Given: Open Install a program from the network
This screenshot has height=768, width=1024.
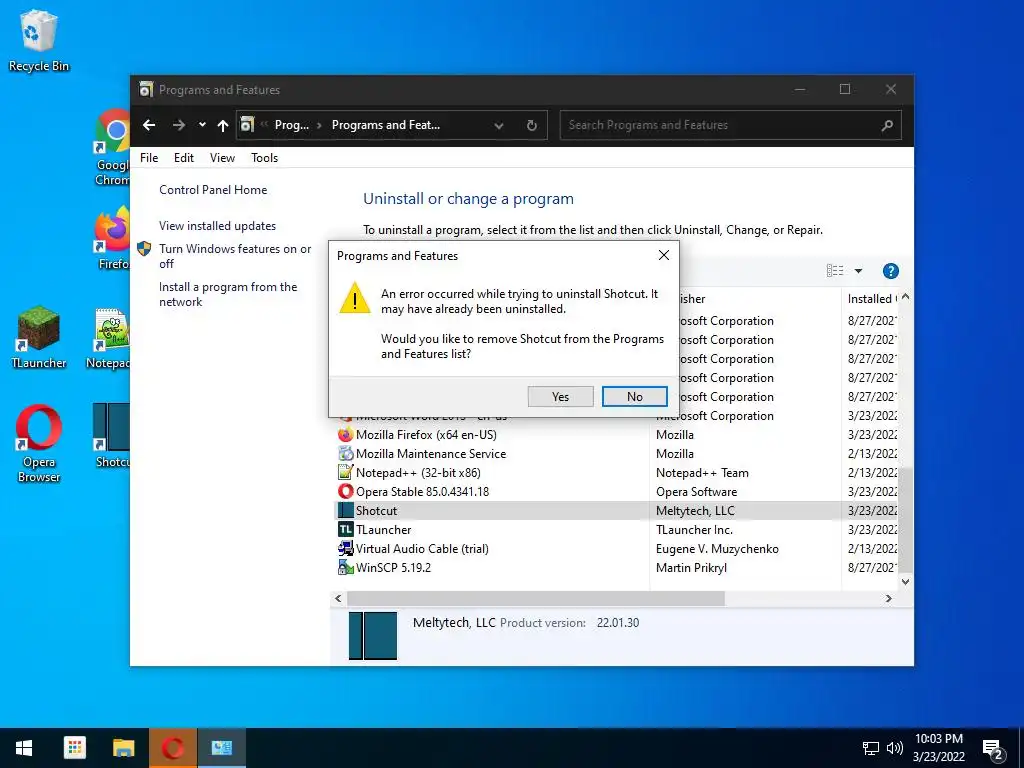Looking at the screenshot, I should coord(228,294).
